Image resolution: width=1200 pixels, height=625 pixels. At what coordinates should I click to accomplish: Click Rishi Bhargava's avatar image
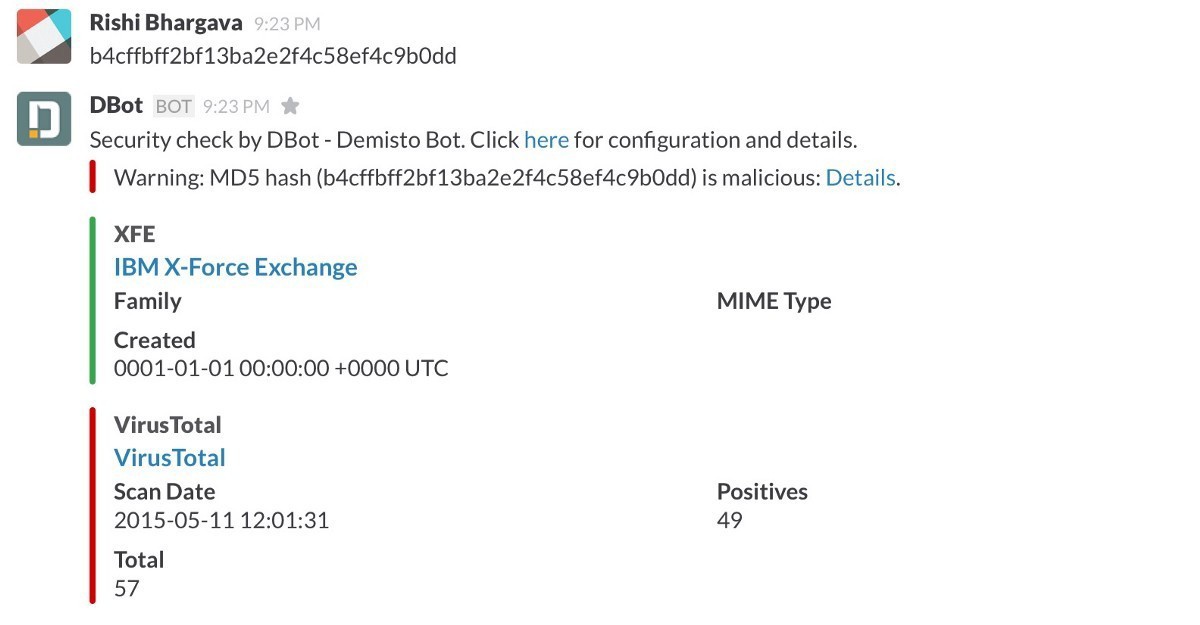44,37
